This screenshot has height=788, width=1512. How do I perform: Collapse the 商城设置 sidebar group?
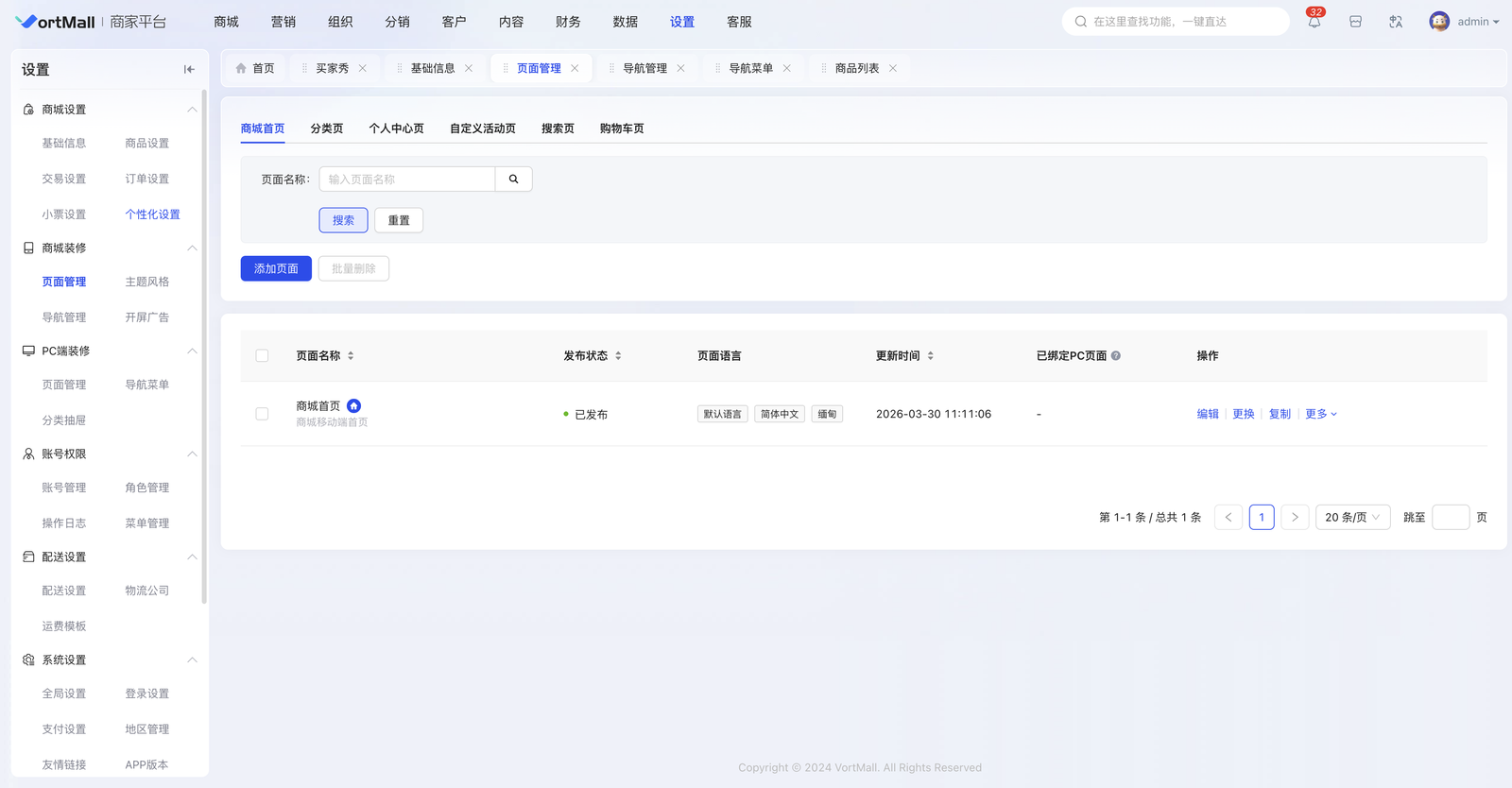click(x=192, y=110)
